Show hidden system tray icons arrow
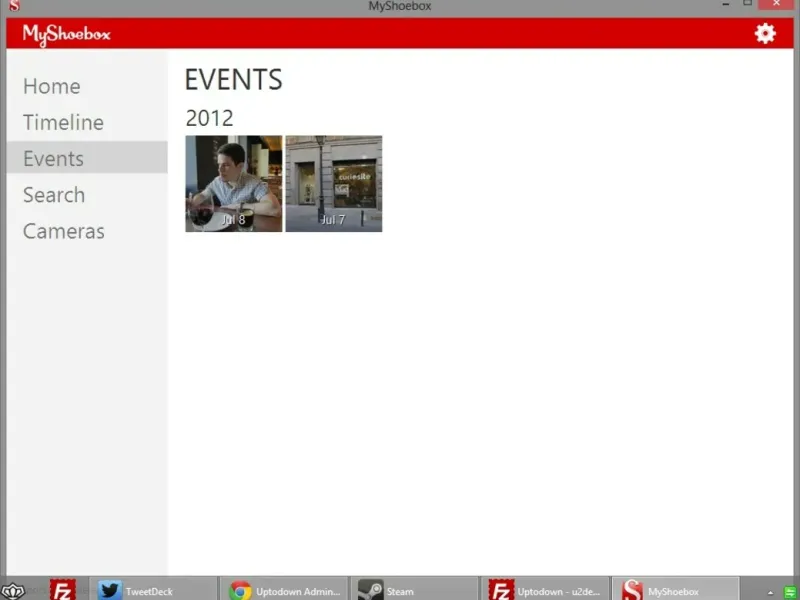The image size is (800, 600). [770, 592]
